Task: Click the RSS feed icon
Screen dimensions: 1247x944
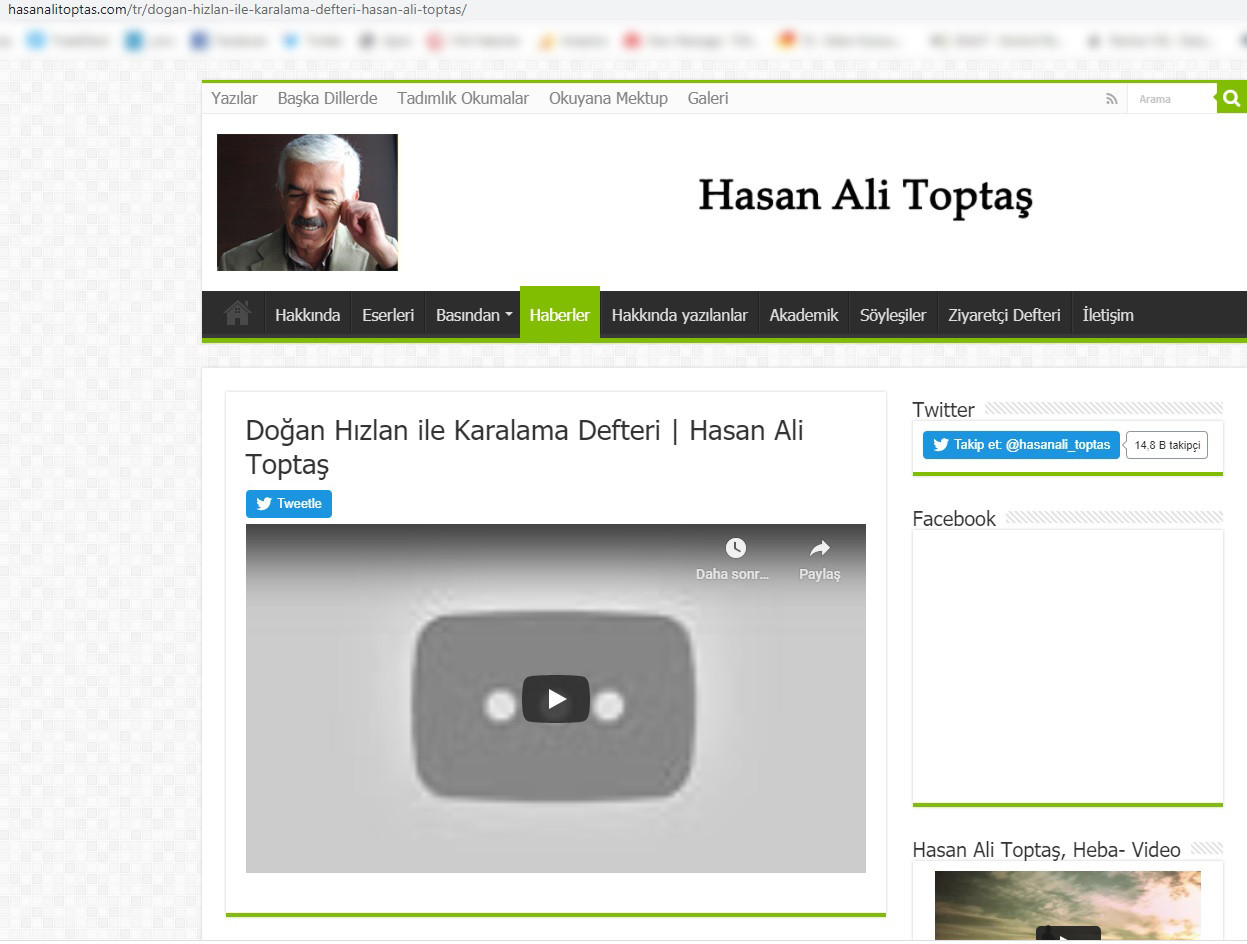Action: click(x=1111, y=98)
